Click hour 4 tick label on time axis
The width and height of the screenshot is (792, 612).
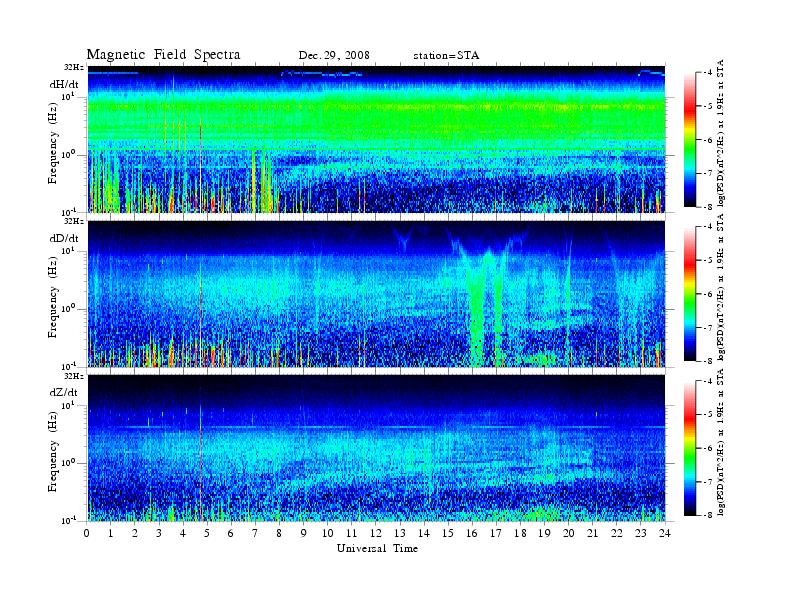pyautogui.click(x=183, y=534)
